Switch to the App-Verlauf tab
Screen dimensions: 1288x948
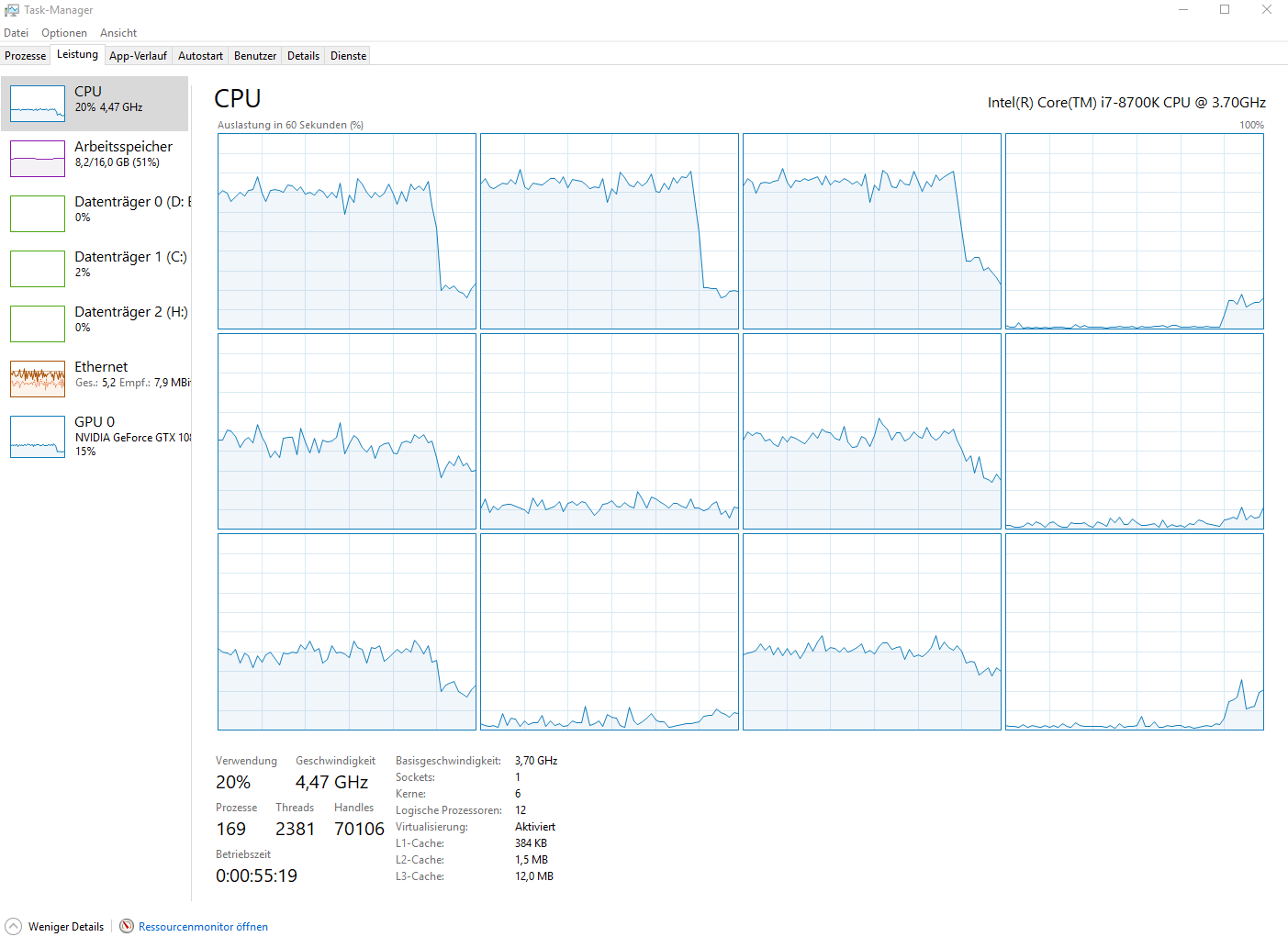pos(138,56)
